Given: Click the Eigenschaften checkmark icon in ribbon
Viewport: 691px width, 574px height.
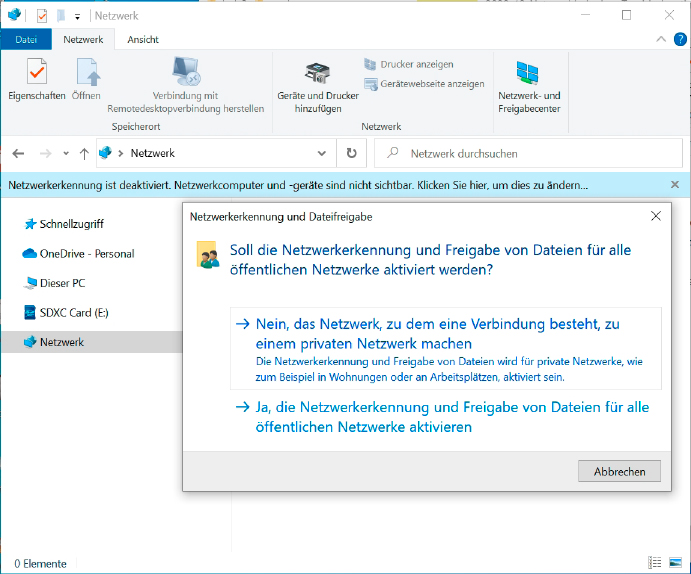Looking at the screenshot, I should pyautogui.click(x=37, y=72).
